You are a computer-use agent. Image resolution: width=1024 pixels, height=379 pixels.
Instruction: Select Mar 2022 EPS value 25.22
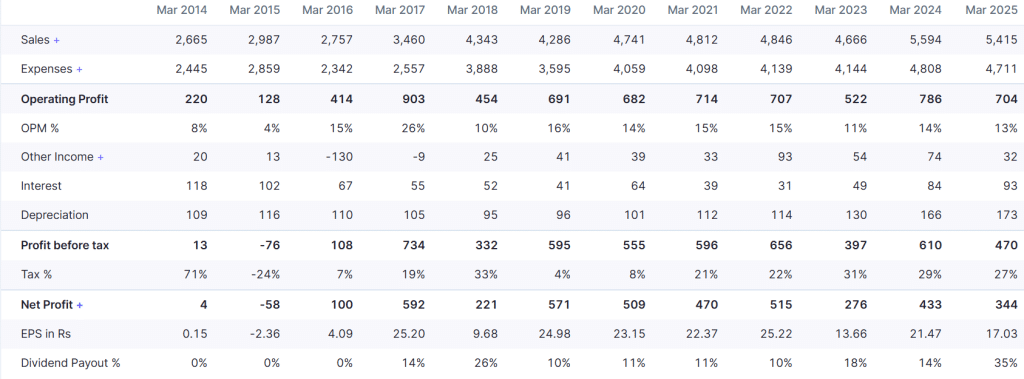[x=776, y=334]
